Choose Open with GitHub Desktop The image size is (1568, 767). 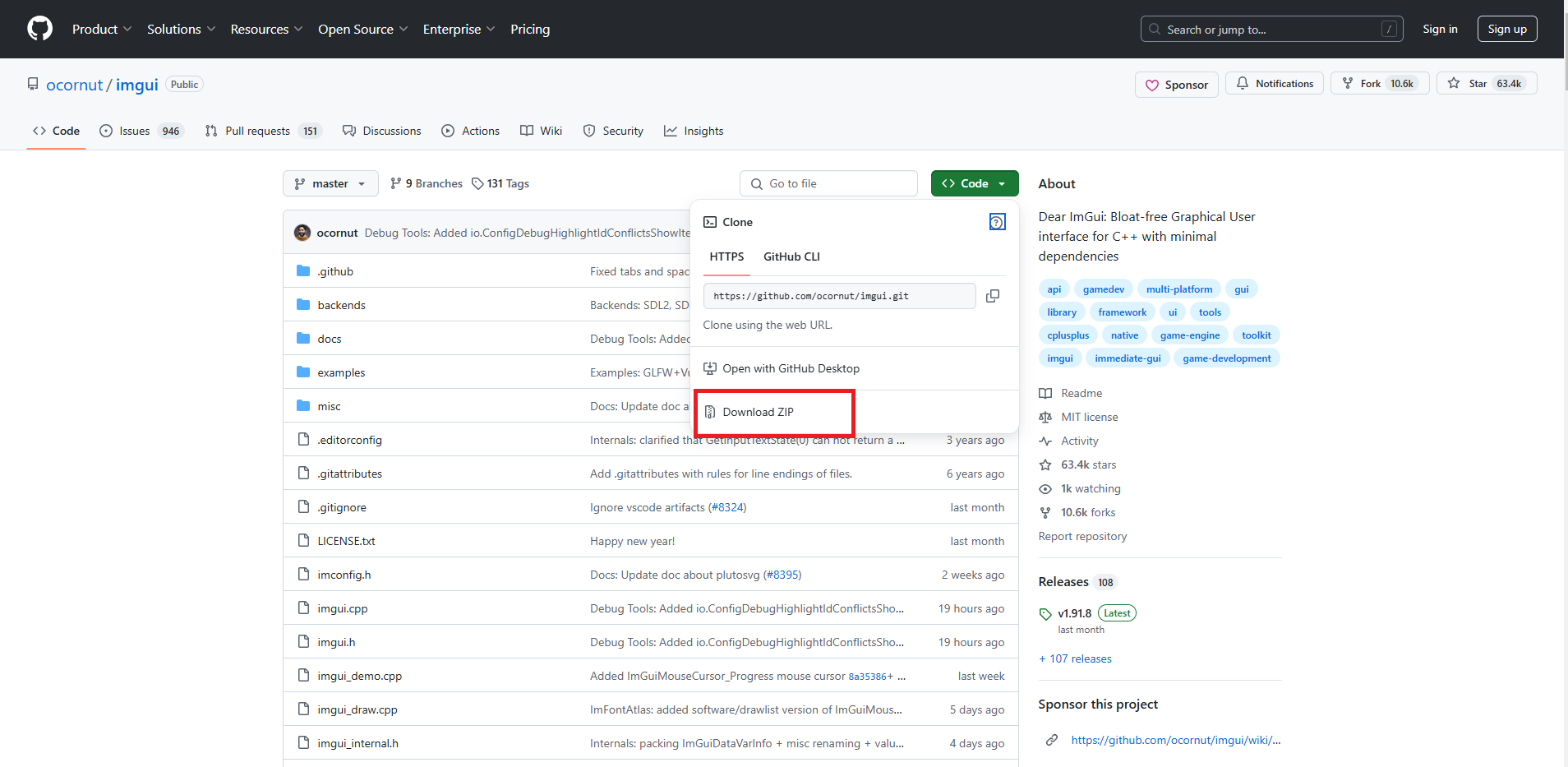click(855, 368)
